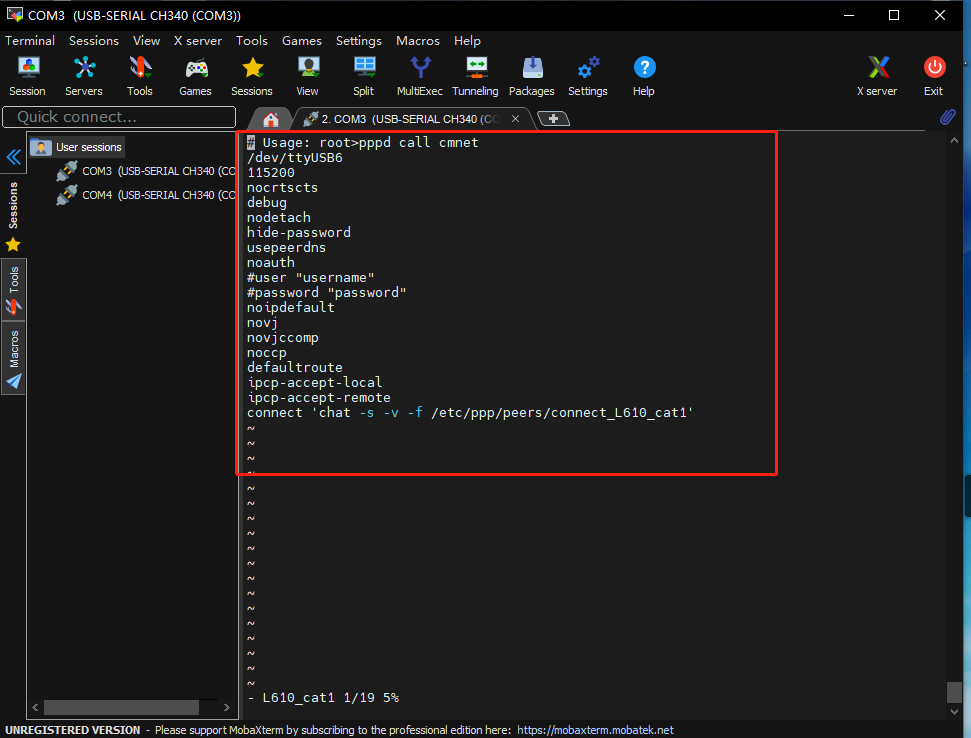Open the Tools menu
This screenshot has height=738, width=971.
pos(251,41)
